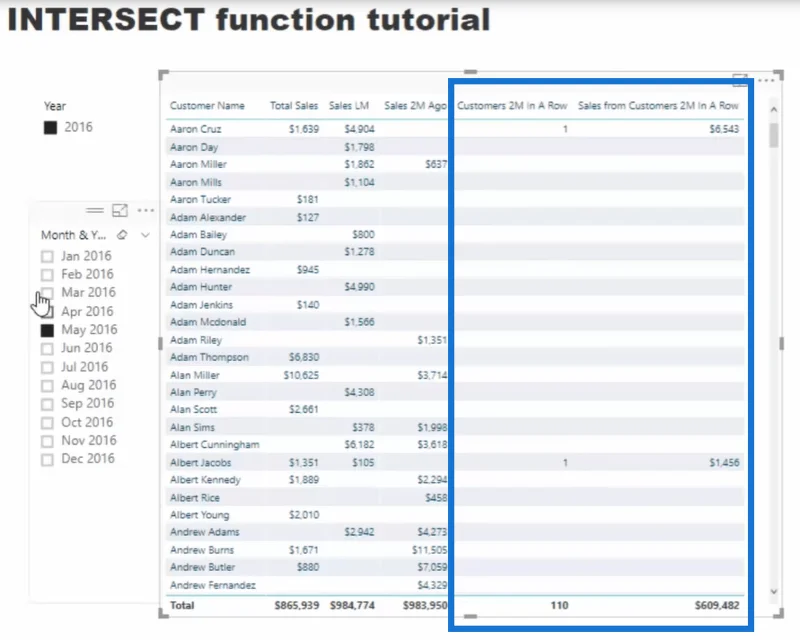800x640 pixels.
Task: Select Andrew Adams customer name
Action: [x=204, y=532]
